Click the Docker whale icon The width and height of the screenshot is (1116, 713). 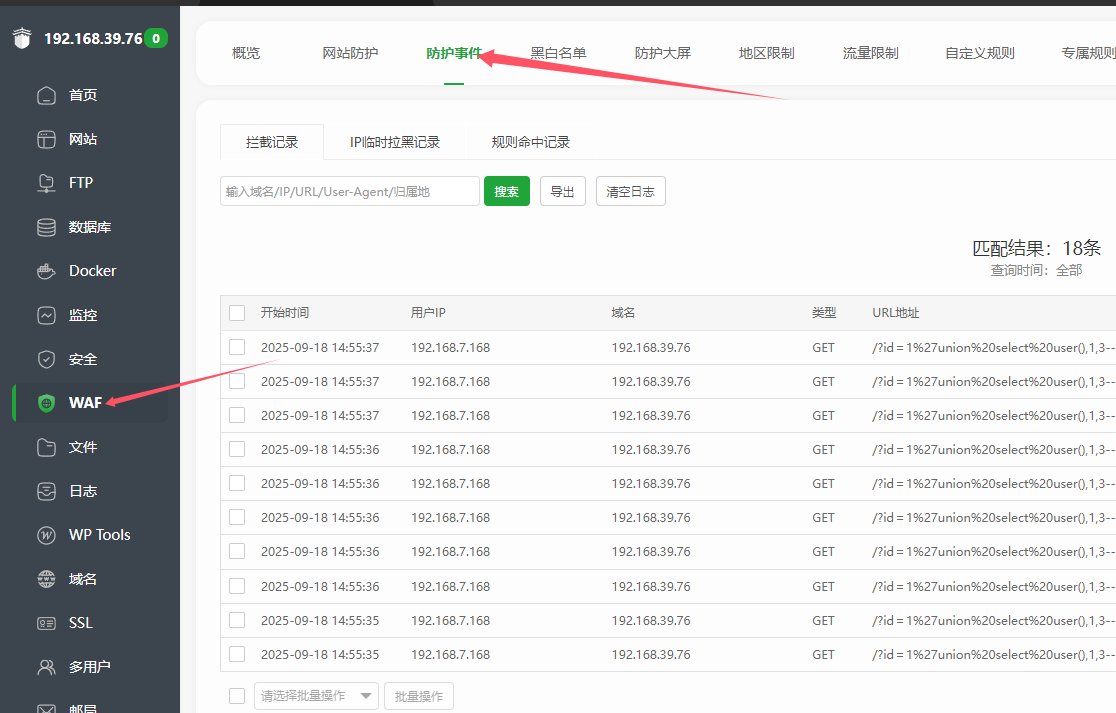[x=46, y=271]
